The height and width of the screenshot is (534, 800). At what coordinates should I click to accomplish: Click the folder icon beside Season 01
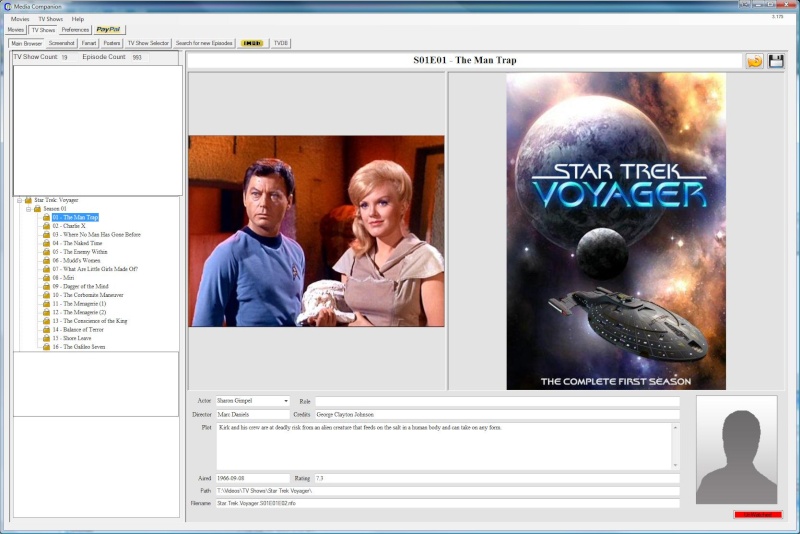37,209
